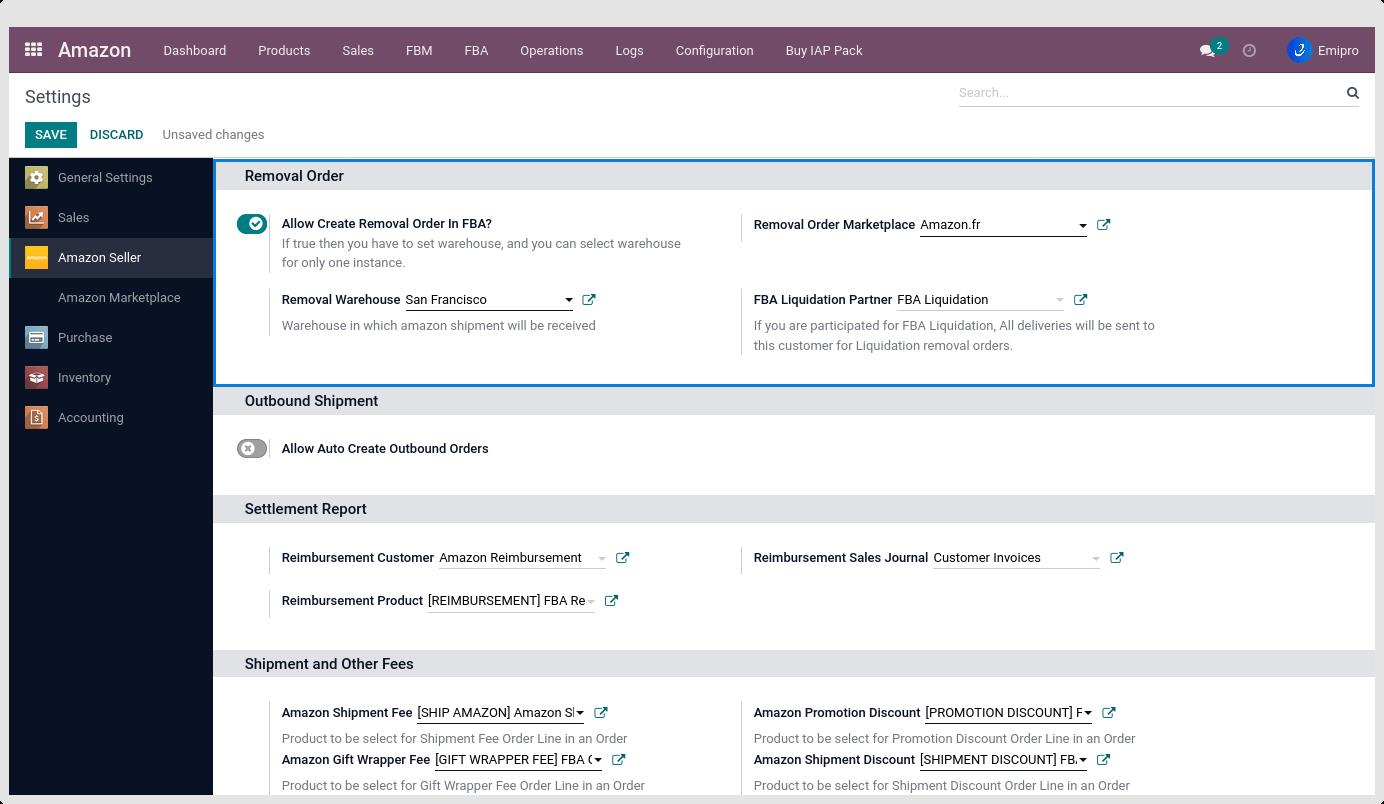Click the Amazon Seller sidebar icon
This screenshot has width=1384, height=804.
pyautogui.click(x=36, y=257)
